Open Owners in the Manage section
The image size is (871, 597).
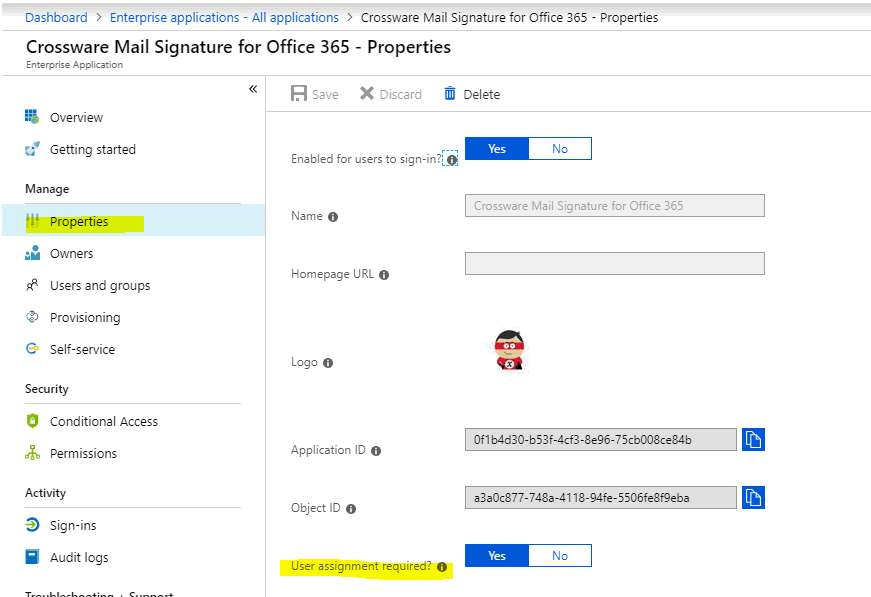click(x=133, y=253)
